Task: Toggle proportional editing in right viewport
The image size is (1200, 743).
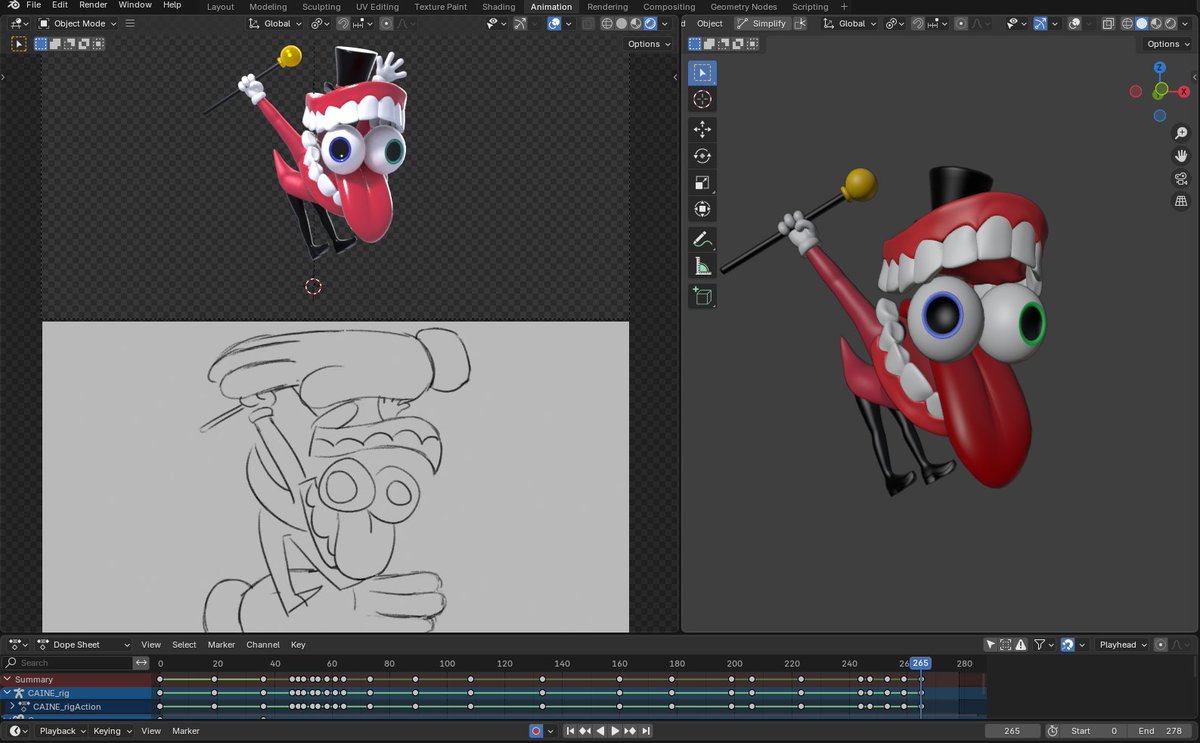Action: [961, 23]
